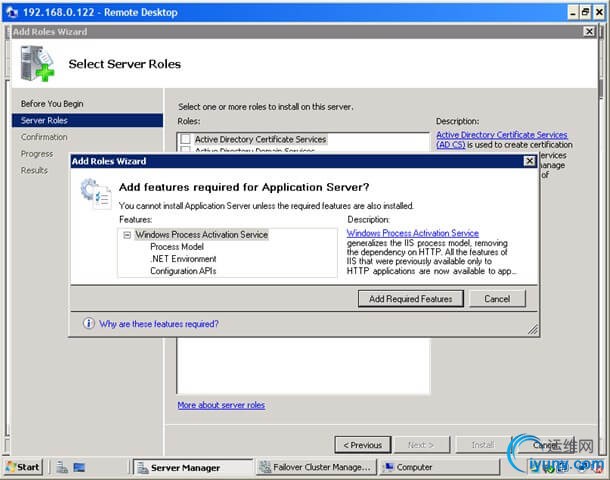Switch to Failover Cluster Manager in the taskbar

coord(316,467)
